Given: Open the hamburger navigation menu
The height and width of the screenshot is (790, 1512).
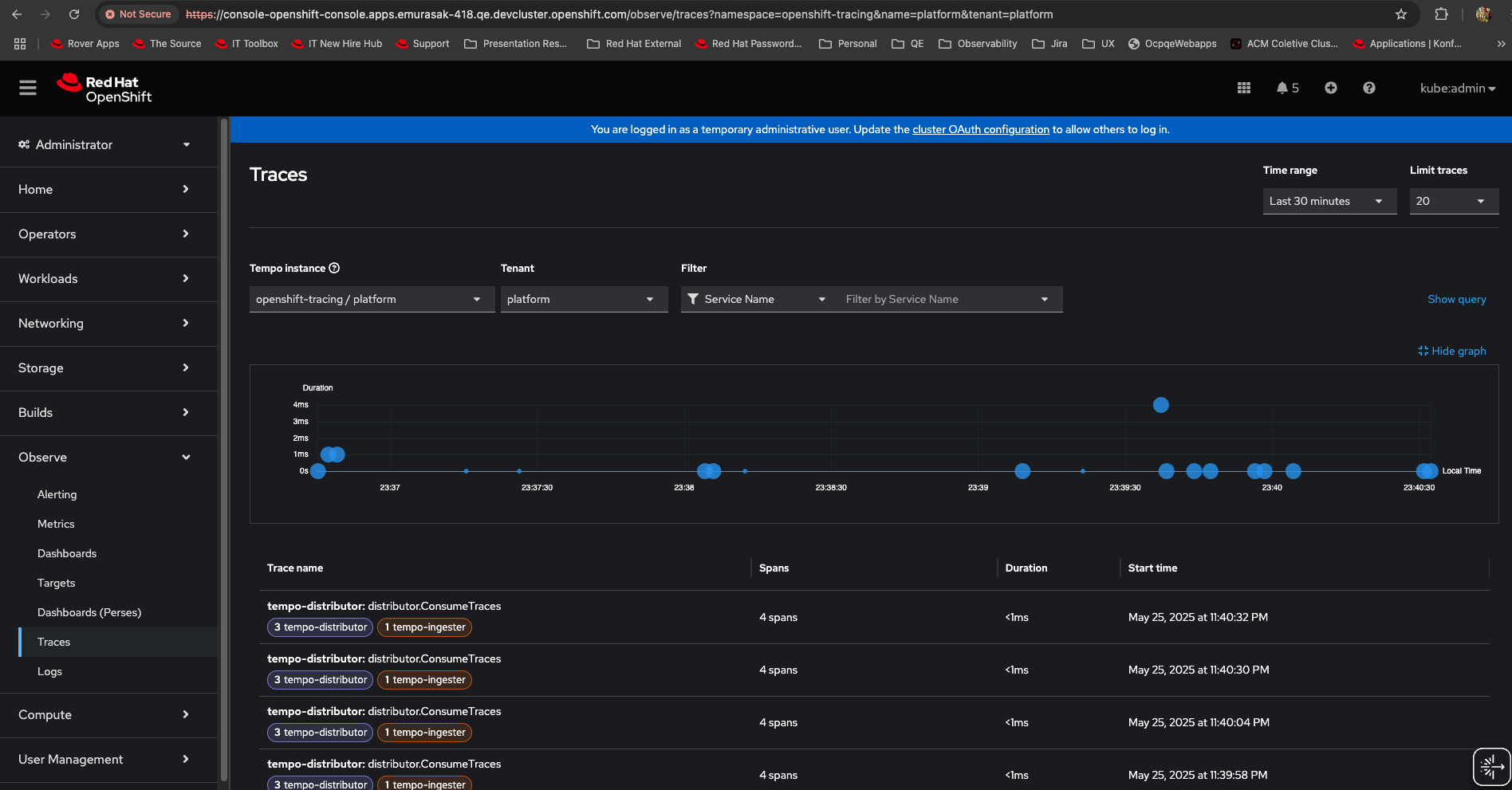Looking at the screenshot, I should pyautogui.click(x=28, y=88).
